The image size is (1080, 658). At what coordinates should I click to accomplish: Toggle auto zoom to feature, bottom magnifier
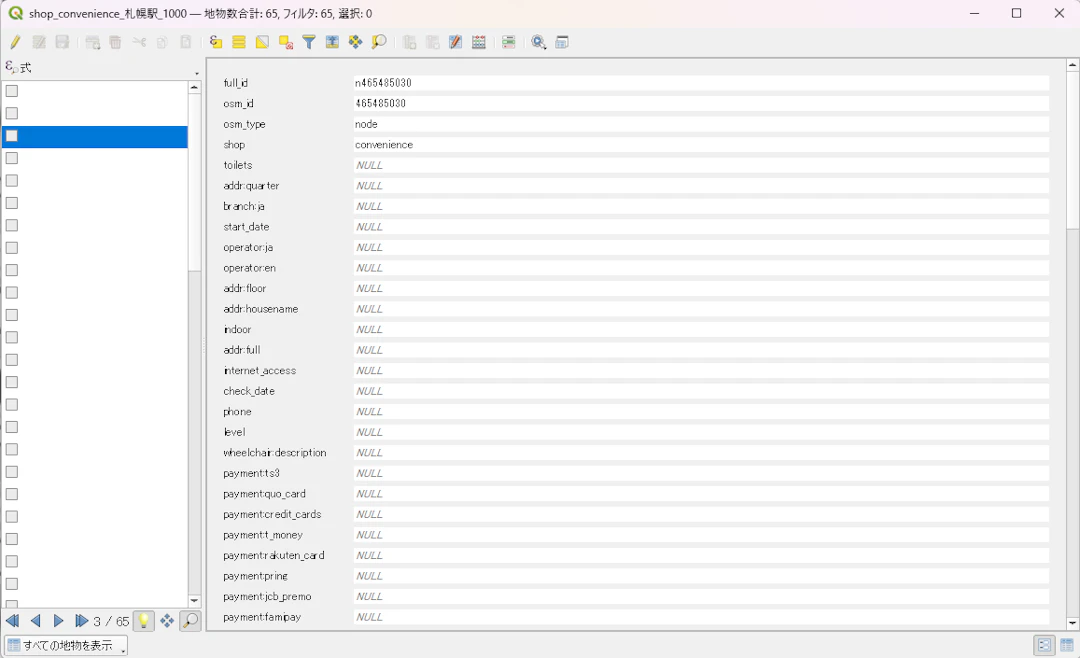(x=190, y=621)
